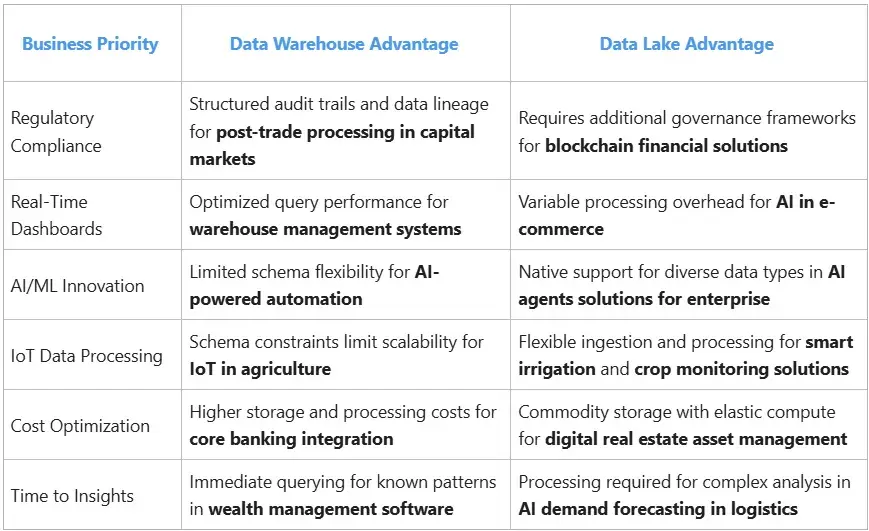
Task: Click the Business Priority column header
Action: click(90, 44)
